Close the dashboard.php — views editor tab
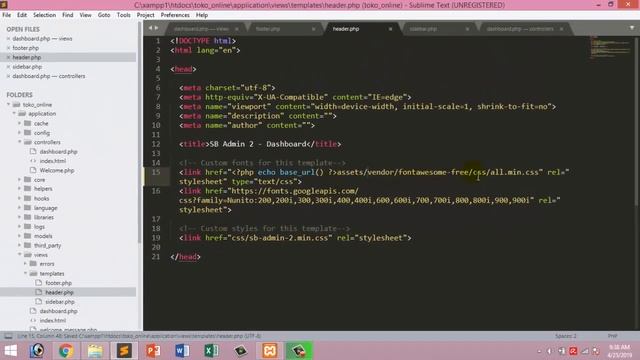The image size is (640, 360). pyautogui.click(x=237, y=29)
